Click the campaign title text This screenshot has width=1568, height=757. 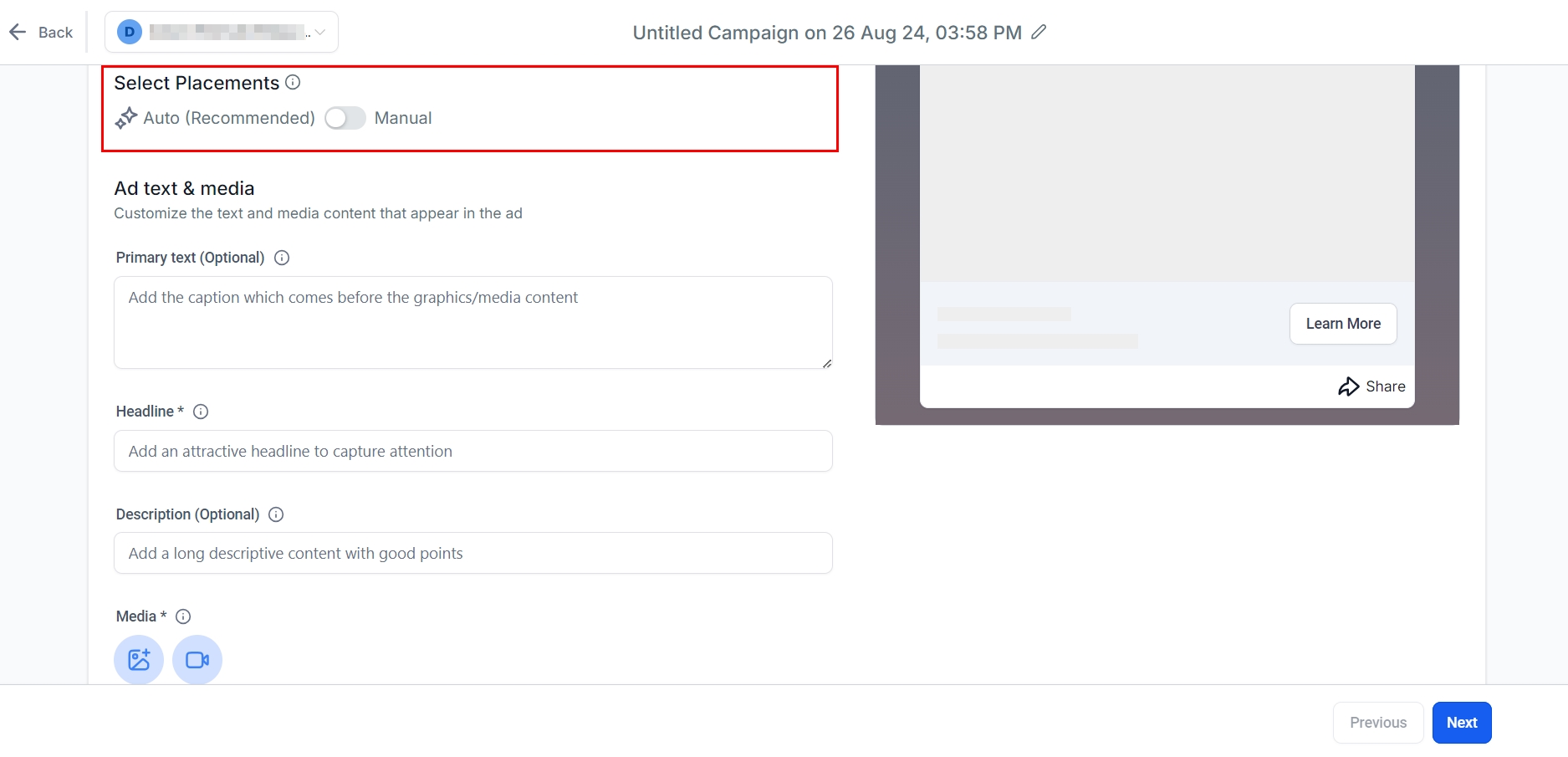[826, 33]
